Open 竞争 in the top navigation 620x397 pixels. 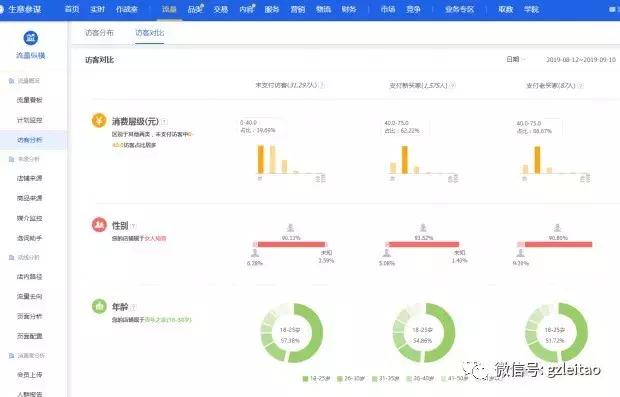pyautogui.click(x=413, y=9)
